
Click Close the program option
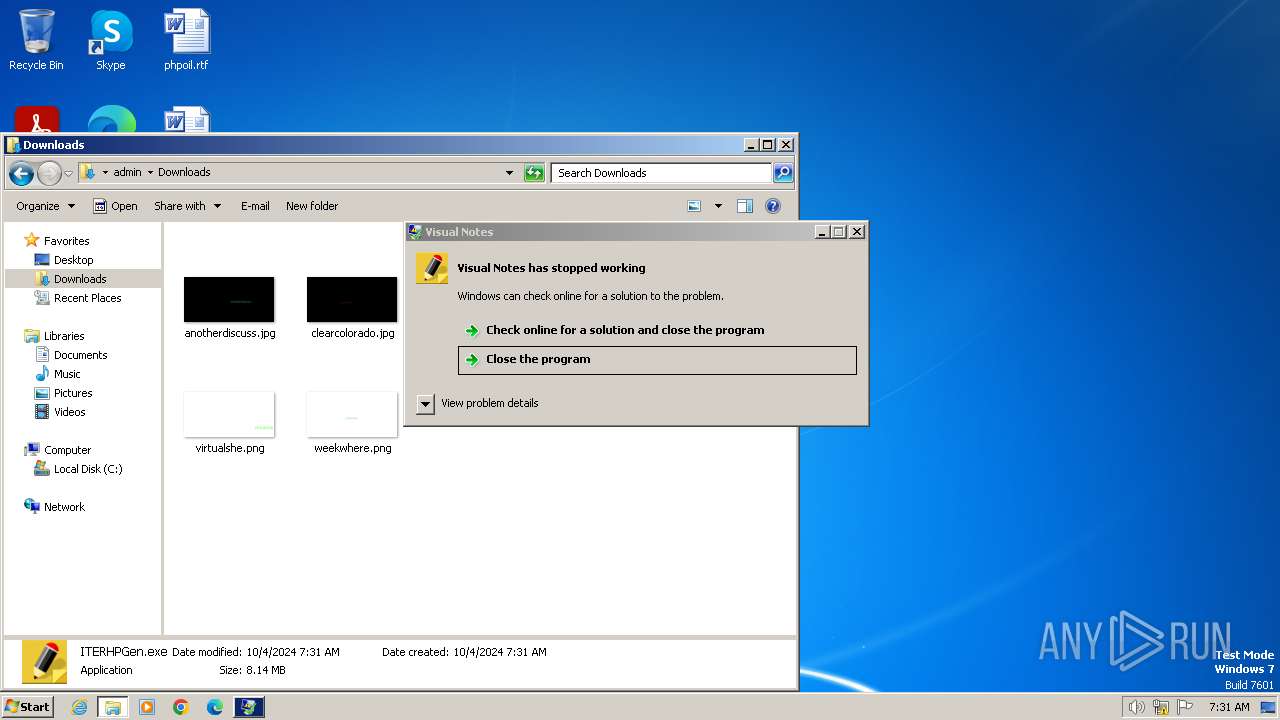pyautogui.click(x=657, y=360)
